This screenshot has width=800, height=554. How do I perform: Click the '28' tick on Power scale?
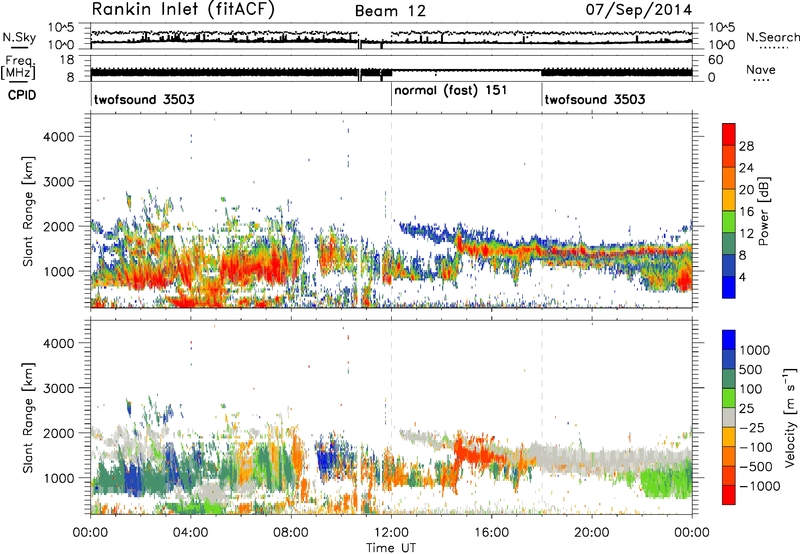(x=746, y=146)
